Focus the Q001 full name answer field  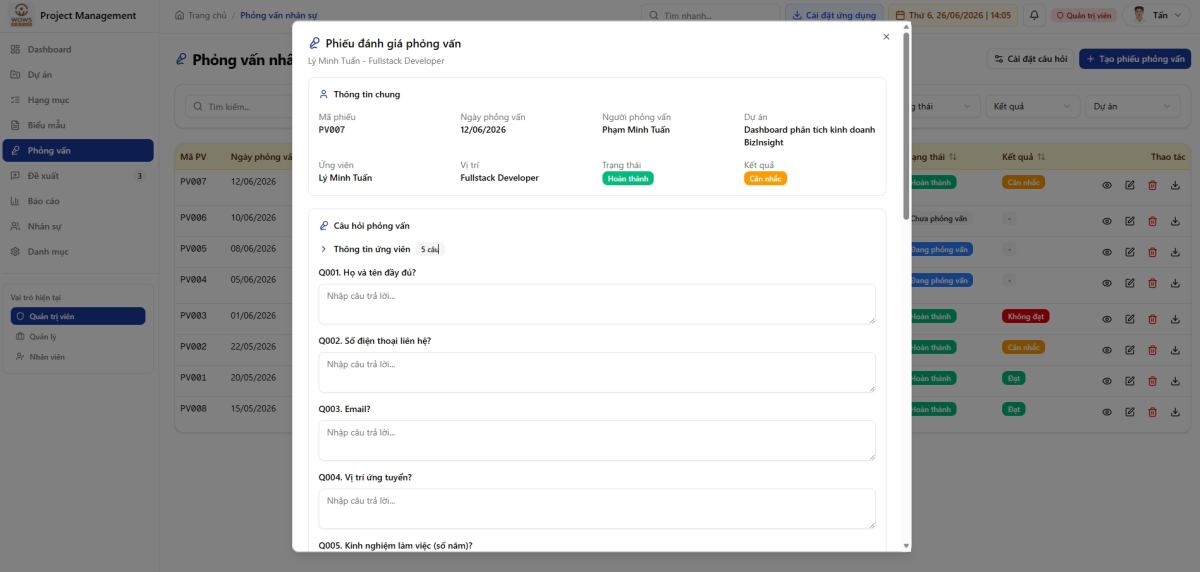pos(597,304)
